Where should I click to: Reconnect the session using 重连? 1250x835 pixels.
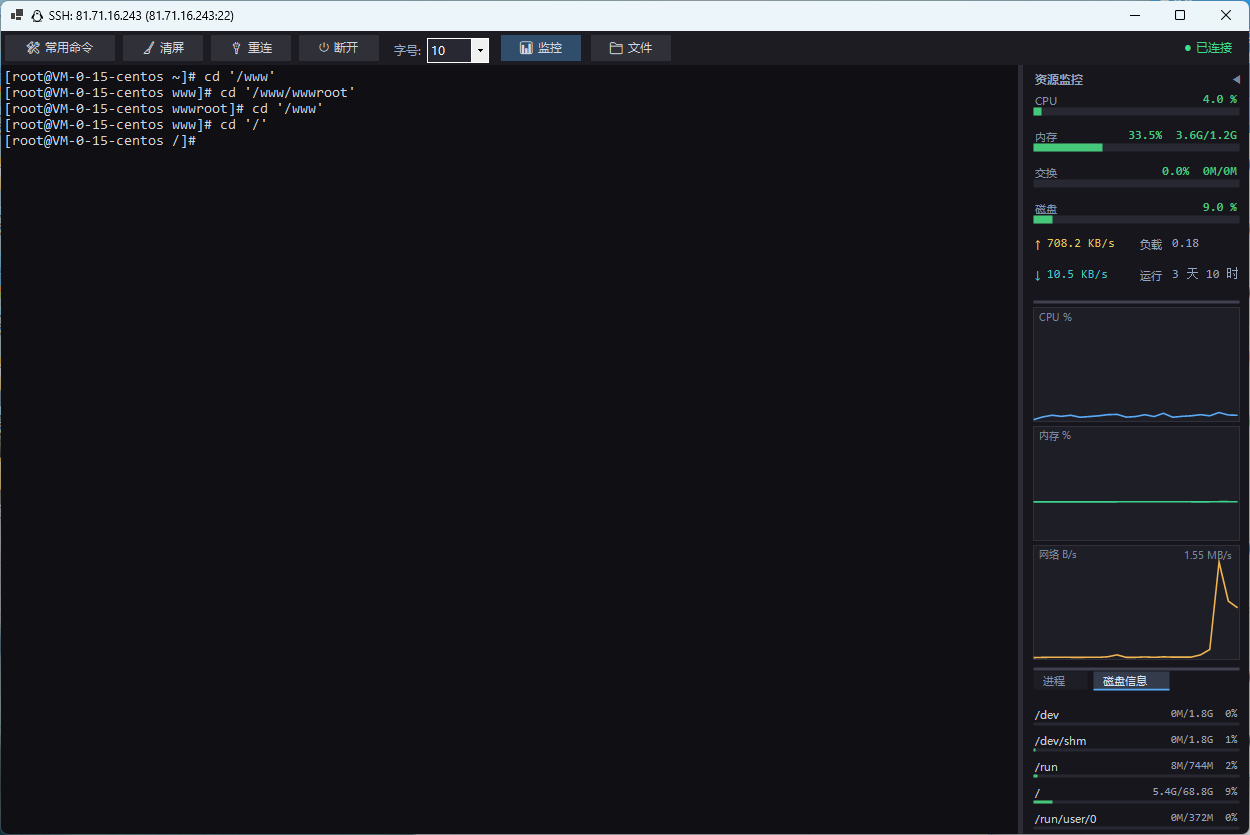(251, 48)
